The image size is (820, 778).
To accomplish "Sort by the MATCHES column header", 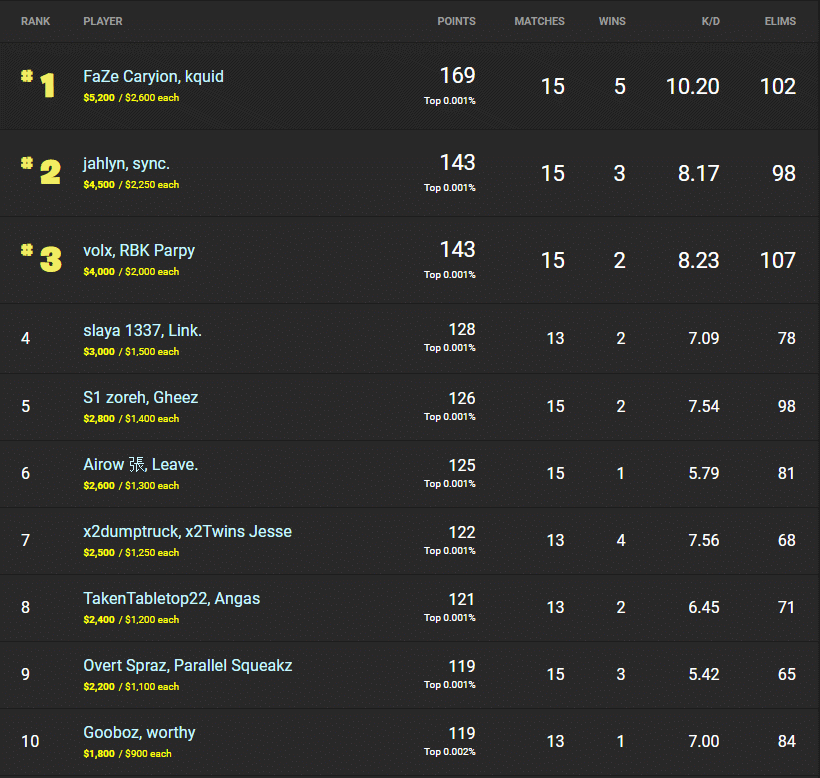I will point(539,21).
